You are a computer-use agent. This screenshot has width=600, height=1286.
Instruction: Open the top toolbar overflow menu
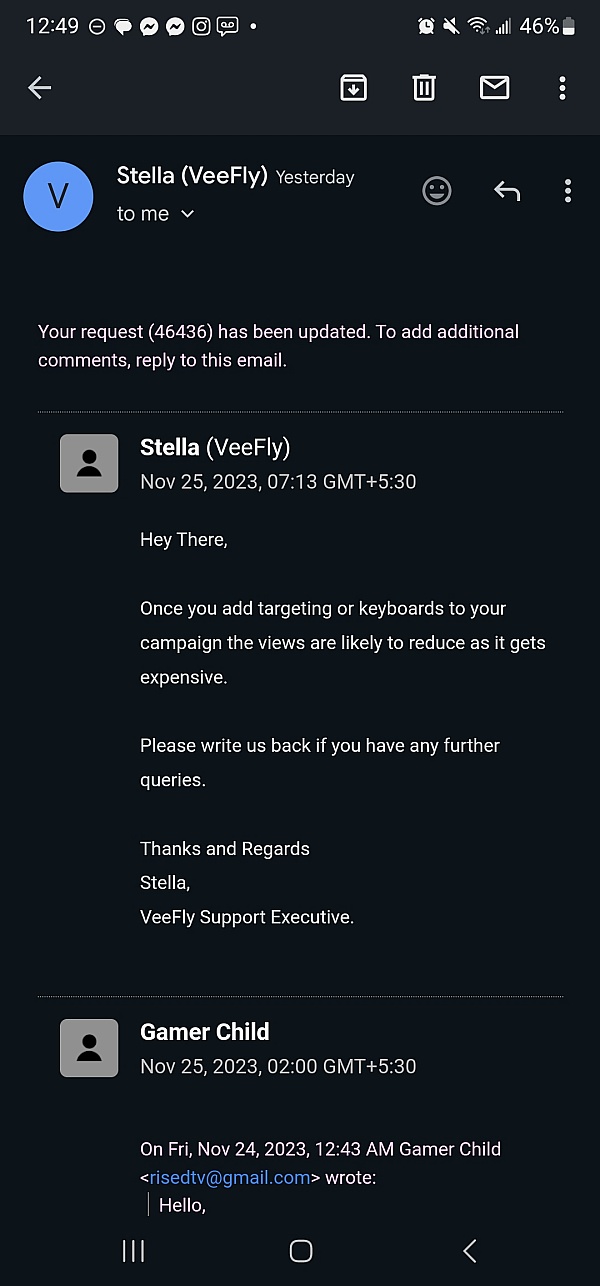tap(562, 88)
